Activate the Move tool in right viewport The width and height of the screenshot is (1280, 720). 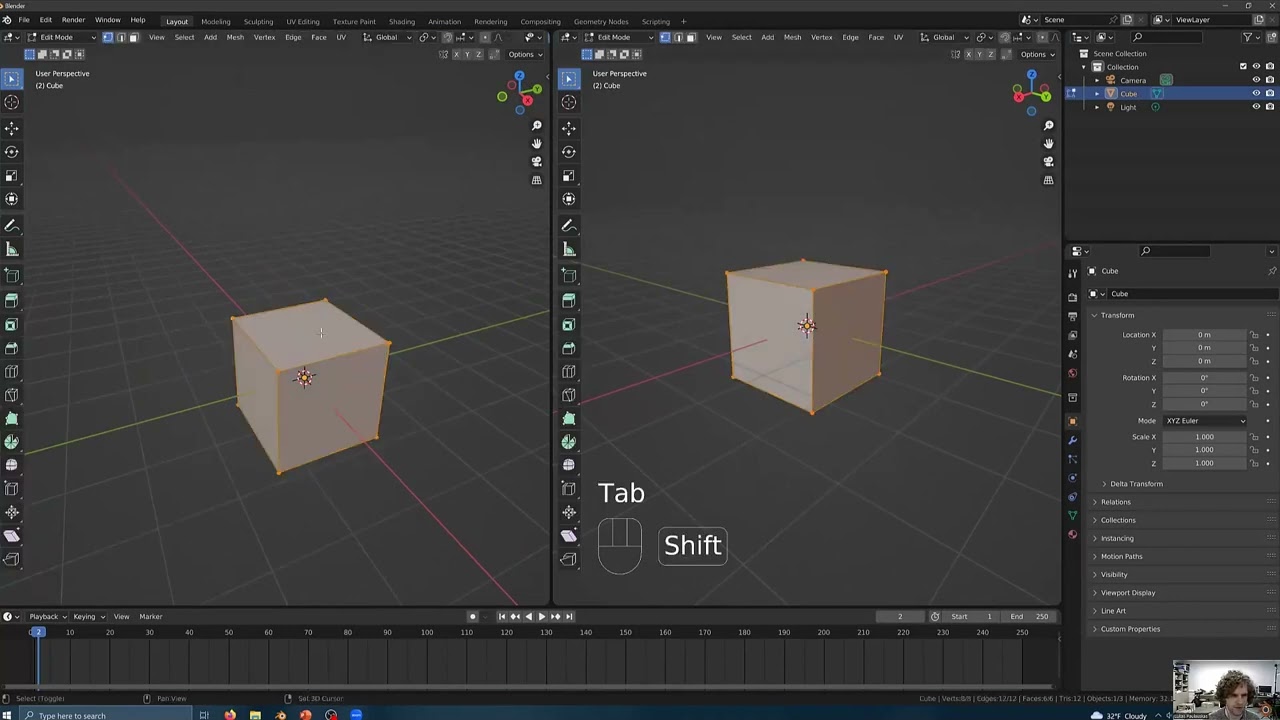(569, 128)
